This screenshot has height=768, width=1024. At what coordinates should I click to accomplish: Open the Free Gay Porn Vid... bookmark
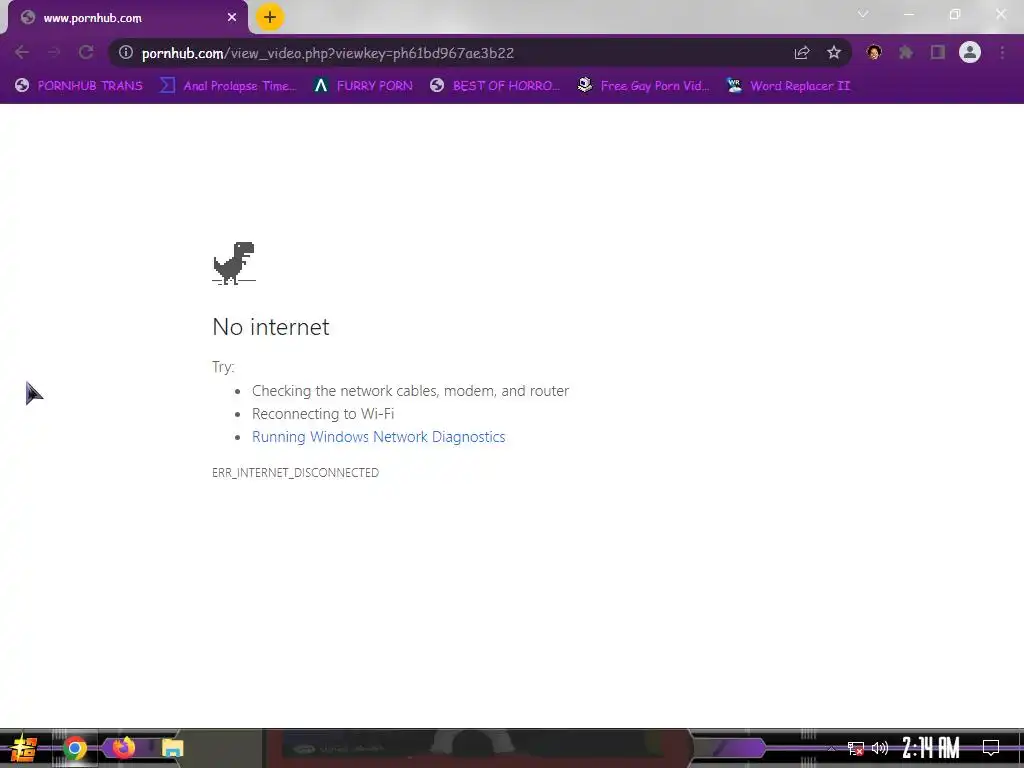pos(643,86)
